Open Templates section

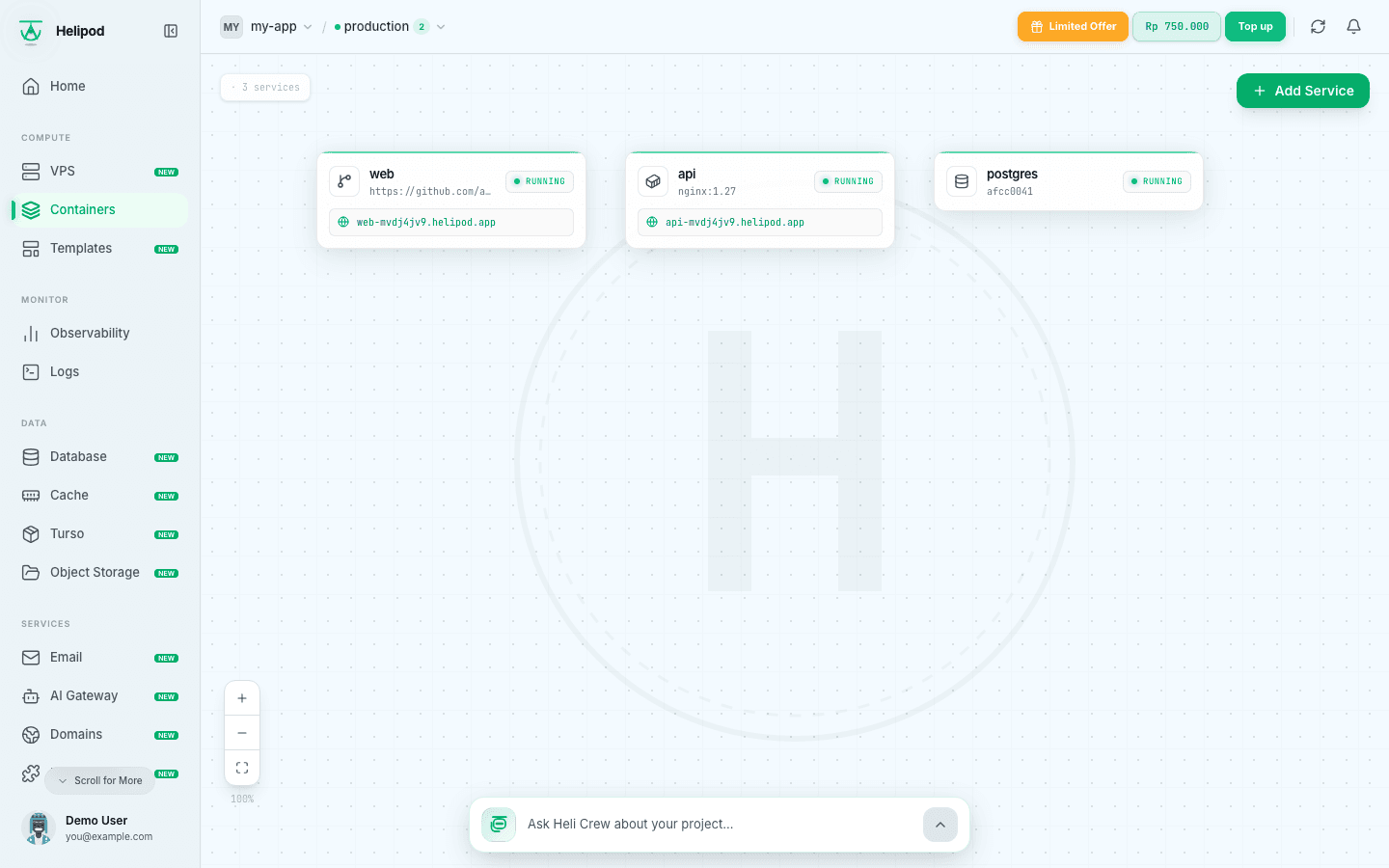[x=100, y=248]
